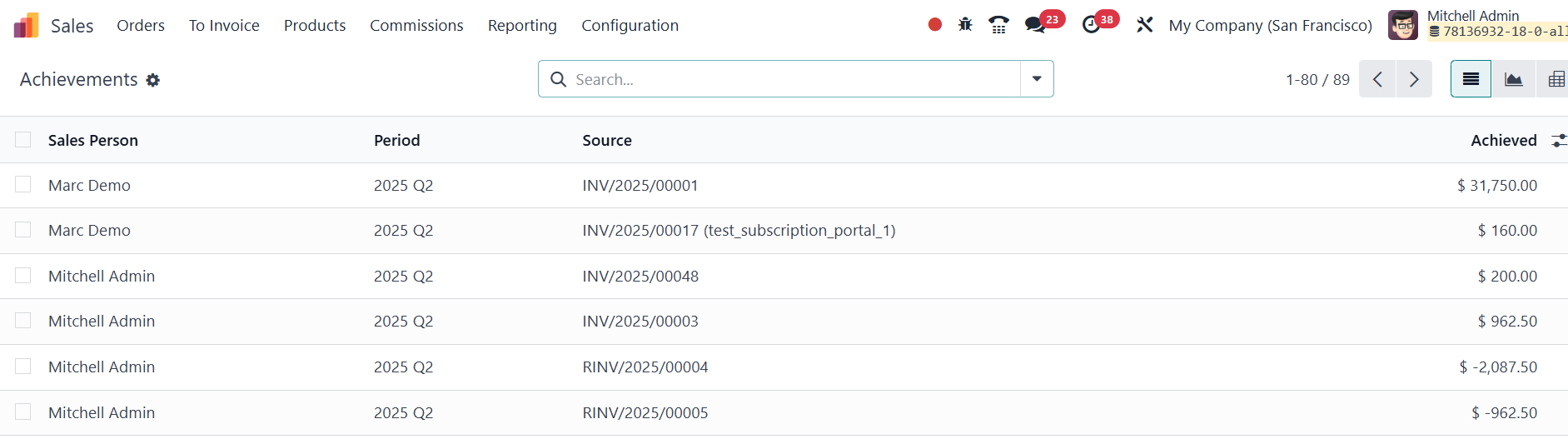Open Achievements gear actions menu

pos(153,80)
